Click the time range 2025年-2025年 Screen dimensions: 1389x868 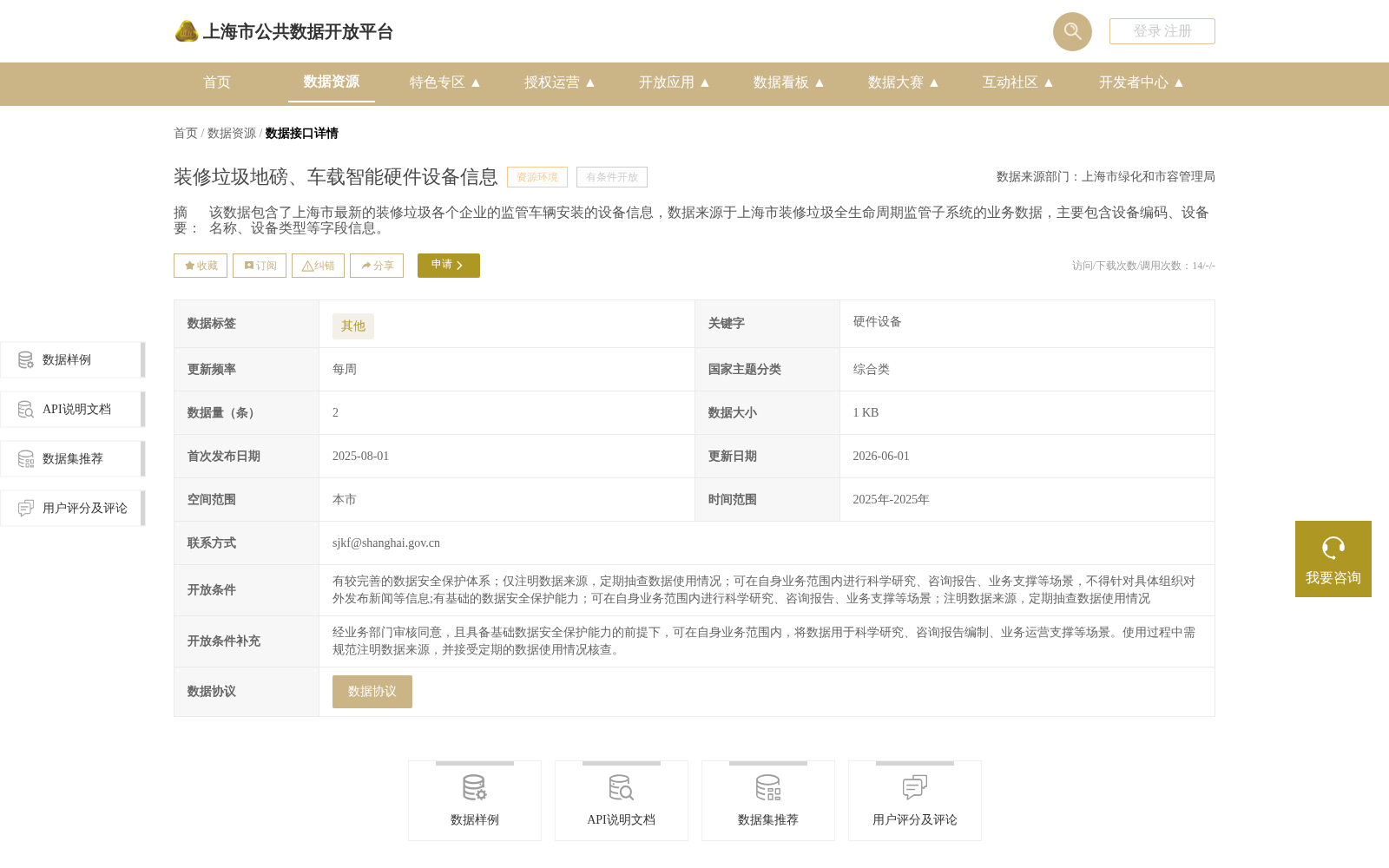pos(892,500)
